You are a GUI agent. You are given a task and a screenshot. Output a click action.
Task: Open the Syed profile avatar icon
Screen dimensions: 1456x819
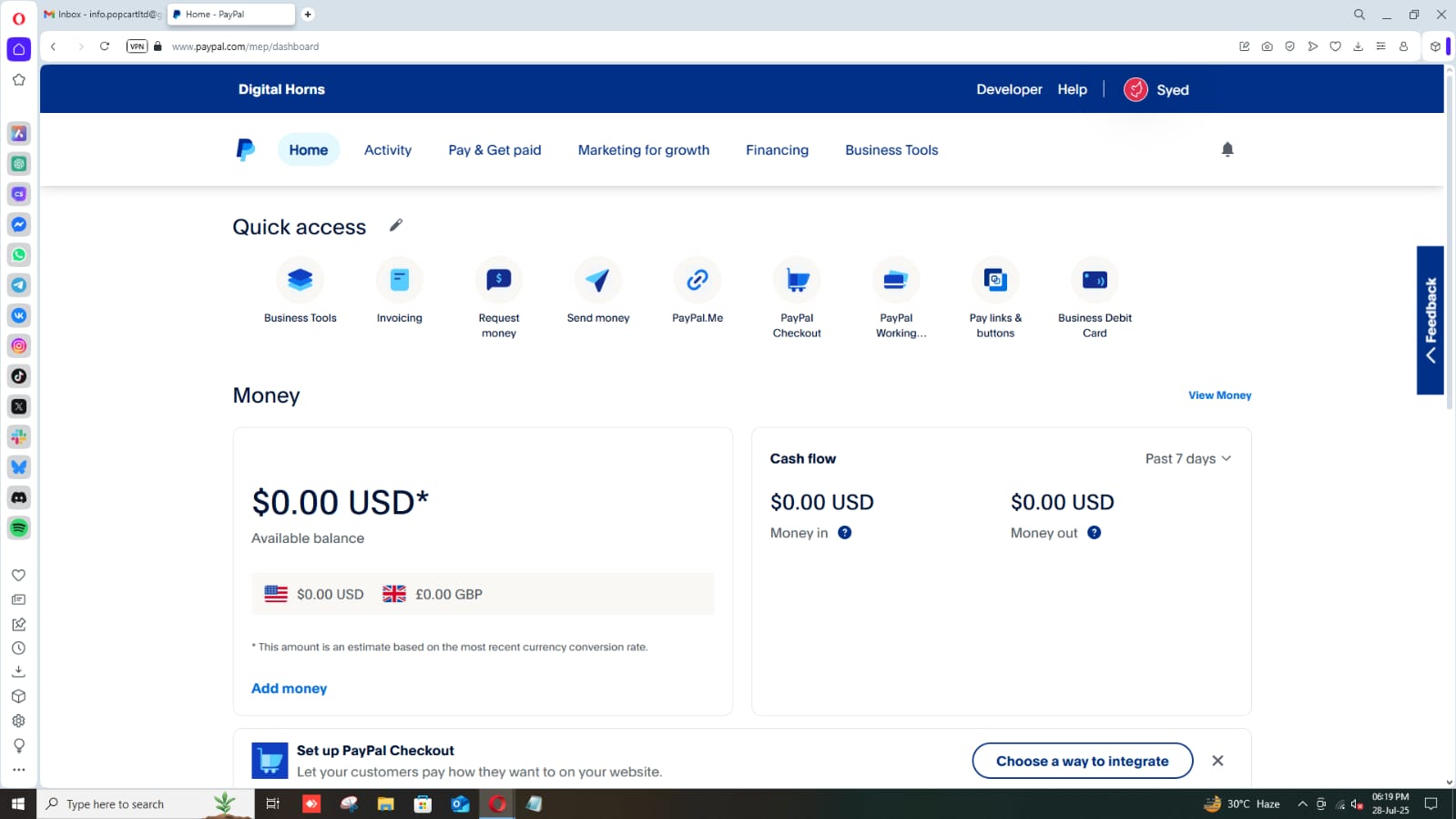pos(1135,89)
